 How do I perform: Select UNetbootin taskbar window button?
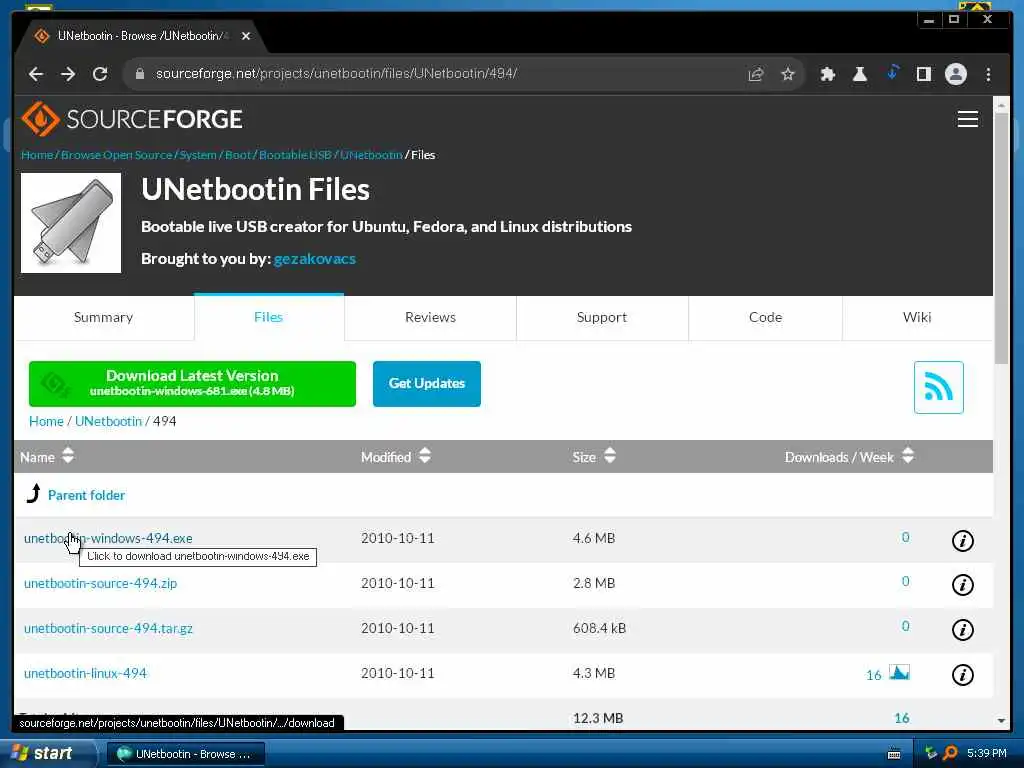click(x=185, y=754)
